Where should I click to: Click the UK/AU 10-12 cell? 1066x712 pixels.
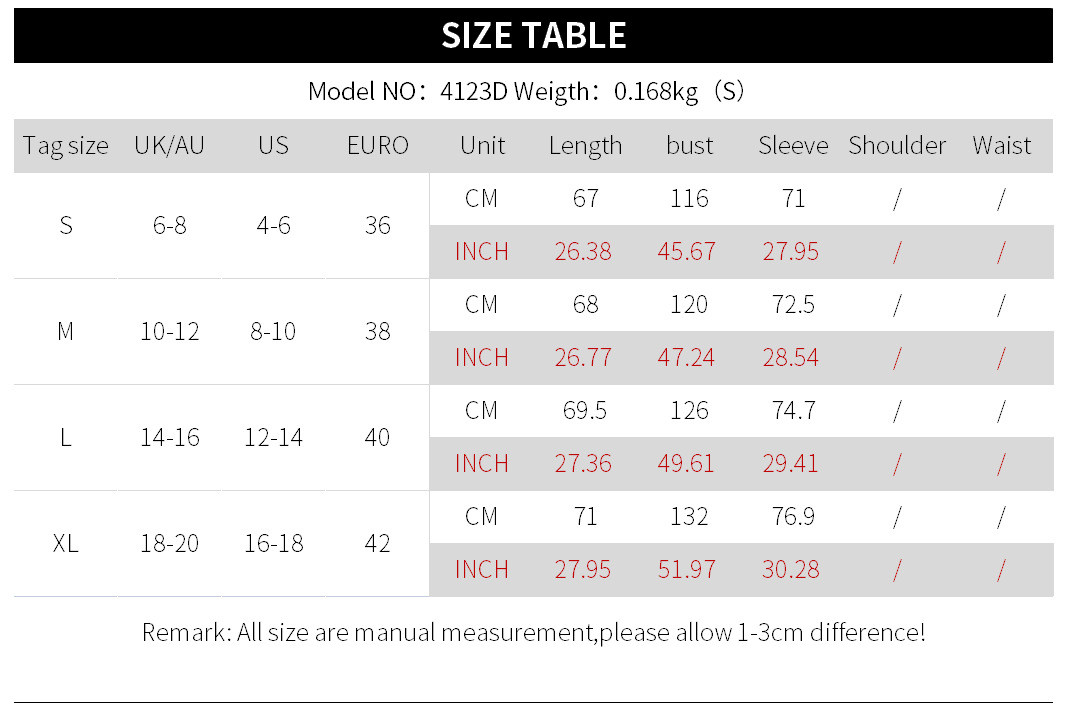[x=169, y=332]
